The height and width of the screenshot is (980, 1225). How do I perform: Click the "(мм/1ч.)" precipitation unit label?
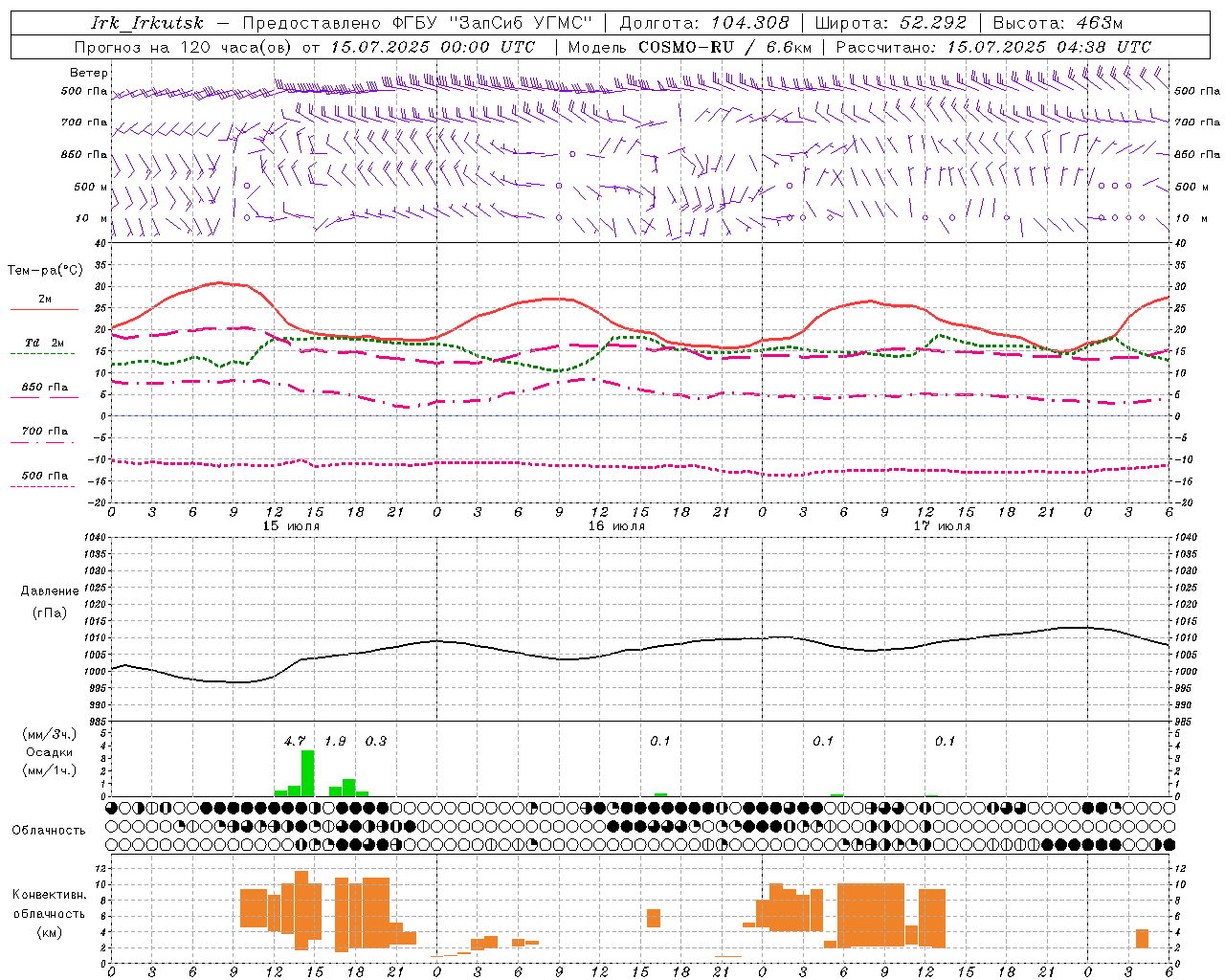click(x=50, y=770)
